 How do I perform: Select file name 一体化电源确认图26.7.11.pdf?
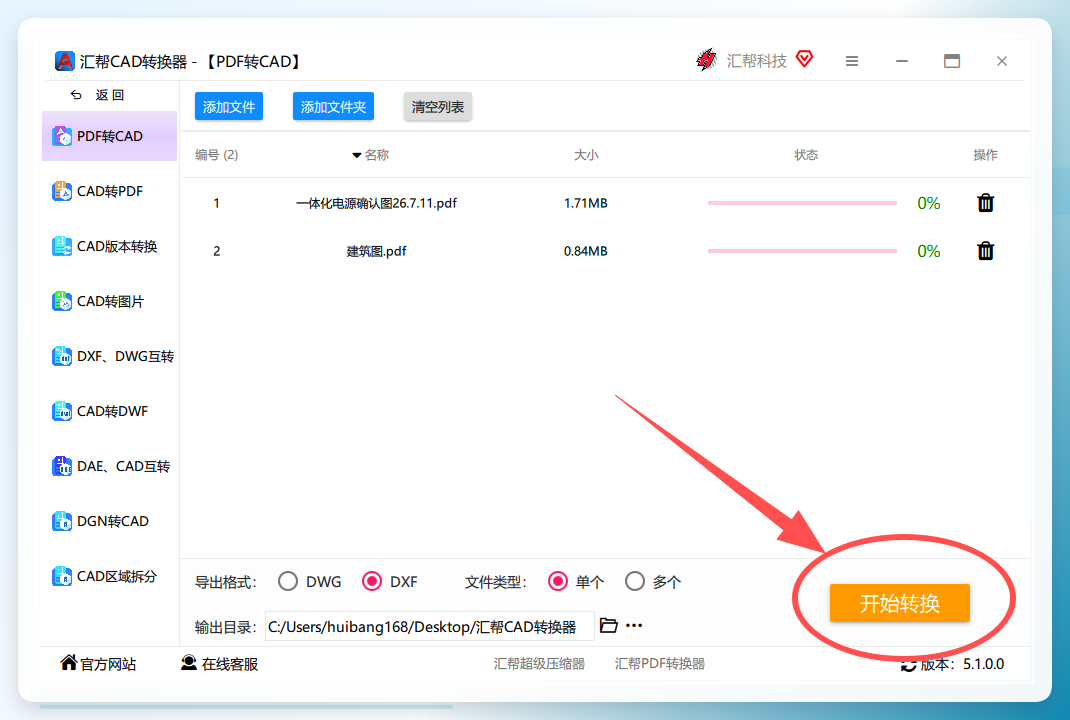[376, 203]
